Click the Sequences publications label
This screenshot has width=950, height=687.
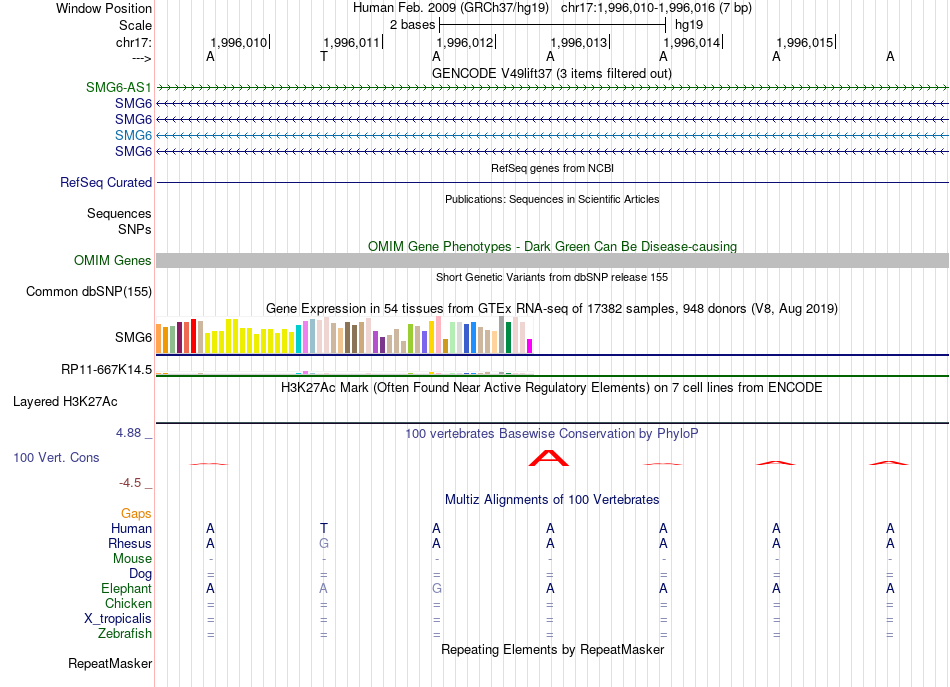(119, 213)
